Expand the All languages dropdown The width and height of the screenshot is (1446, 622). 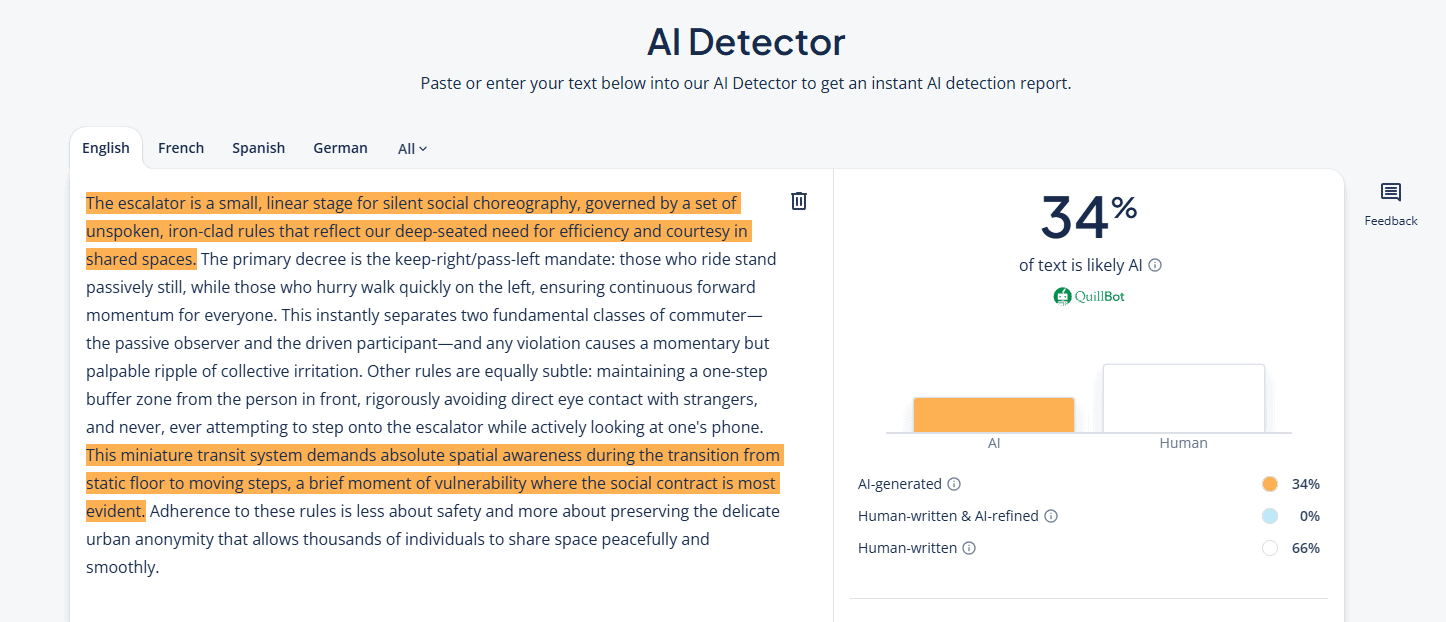point(412,148)
